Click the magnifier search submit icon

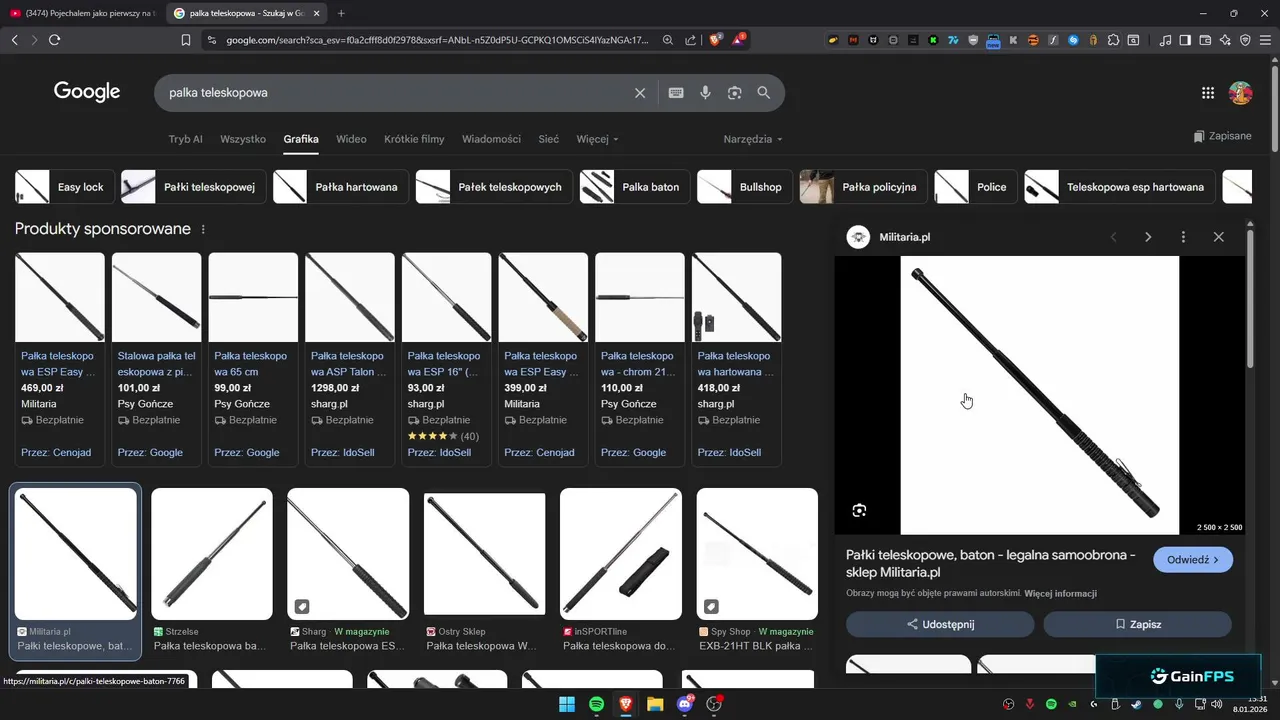point(764,93)
